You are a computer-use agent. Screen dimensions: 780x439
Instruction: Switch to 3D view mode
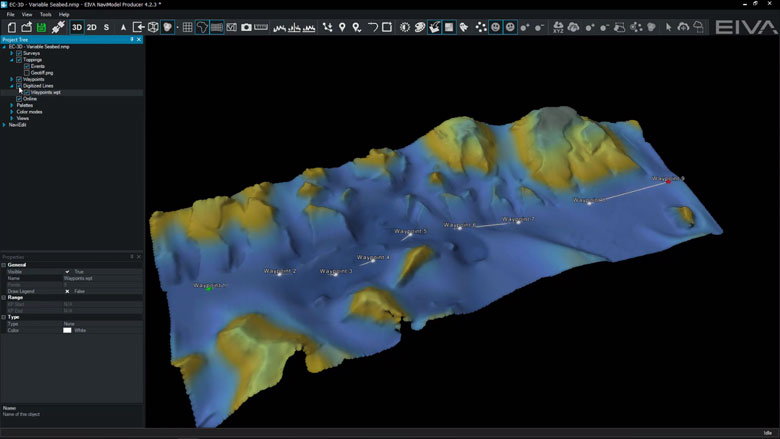coord(77,27)
